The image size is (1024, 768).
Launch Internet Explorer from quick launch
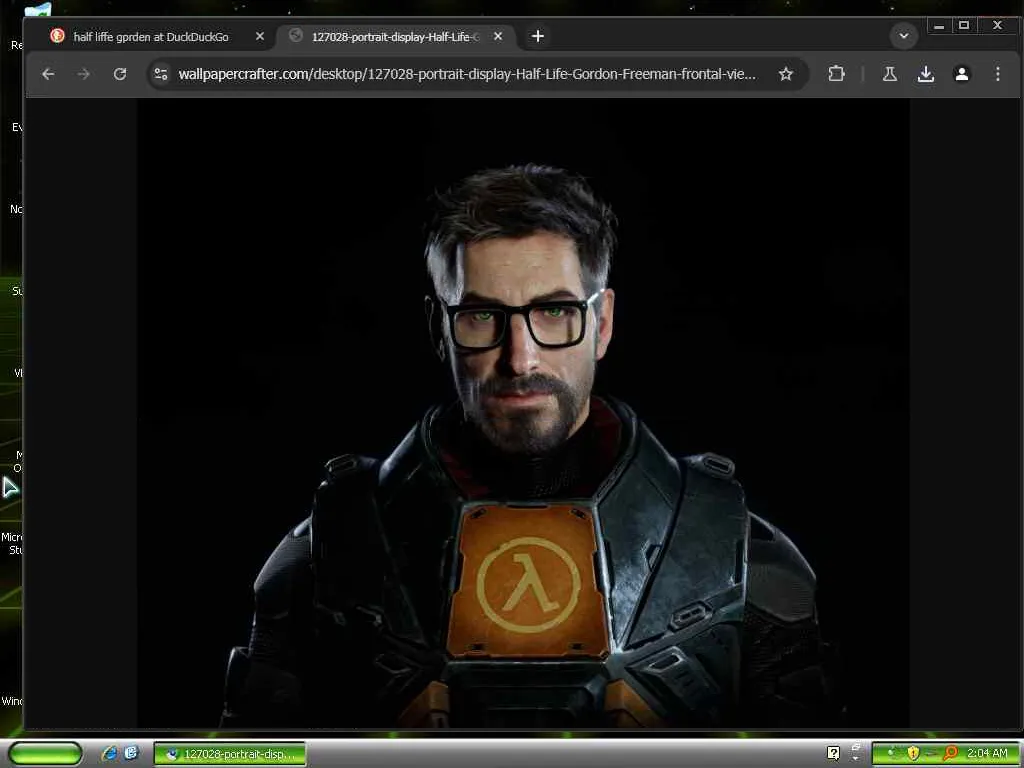(x=109, y=754)
